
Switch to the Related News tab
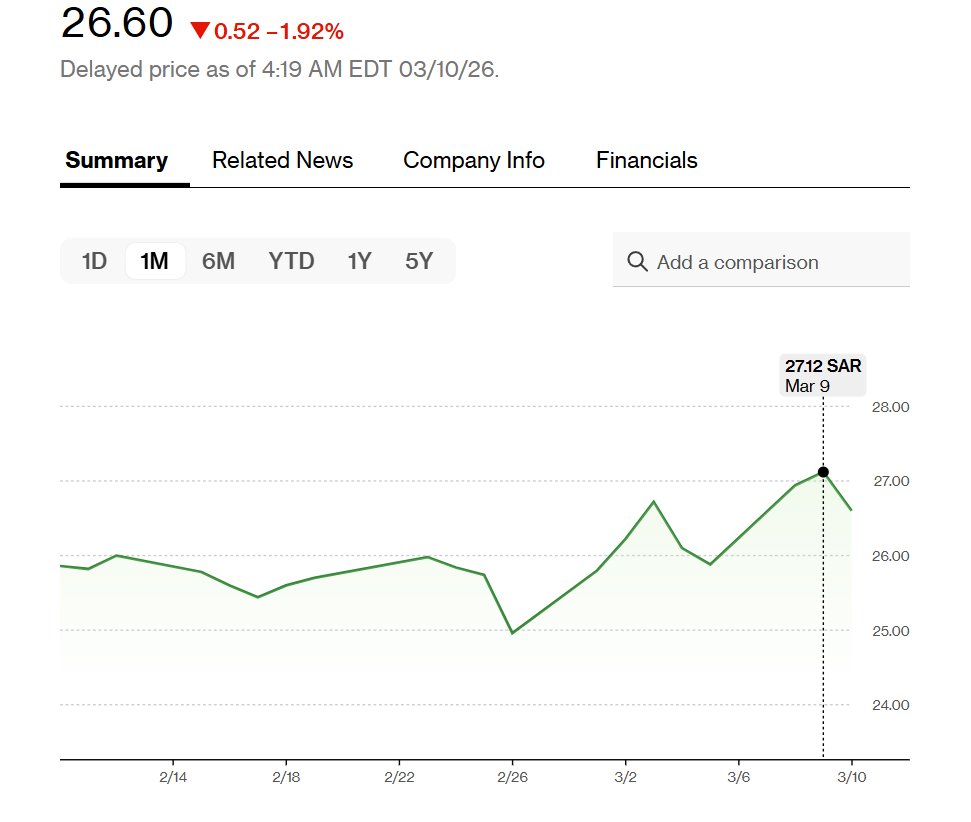tap(282, 161)
